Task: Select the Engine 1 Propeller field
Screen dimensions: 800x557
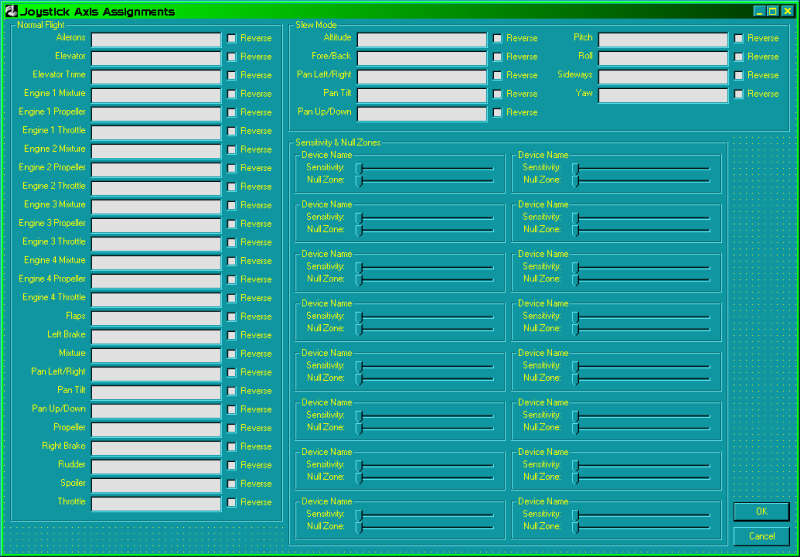Action: [156, 114]
